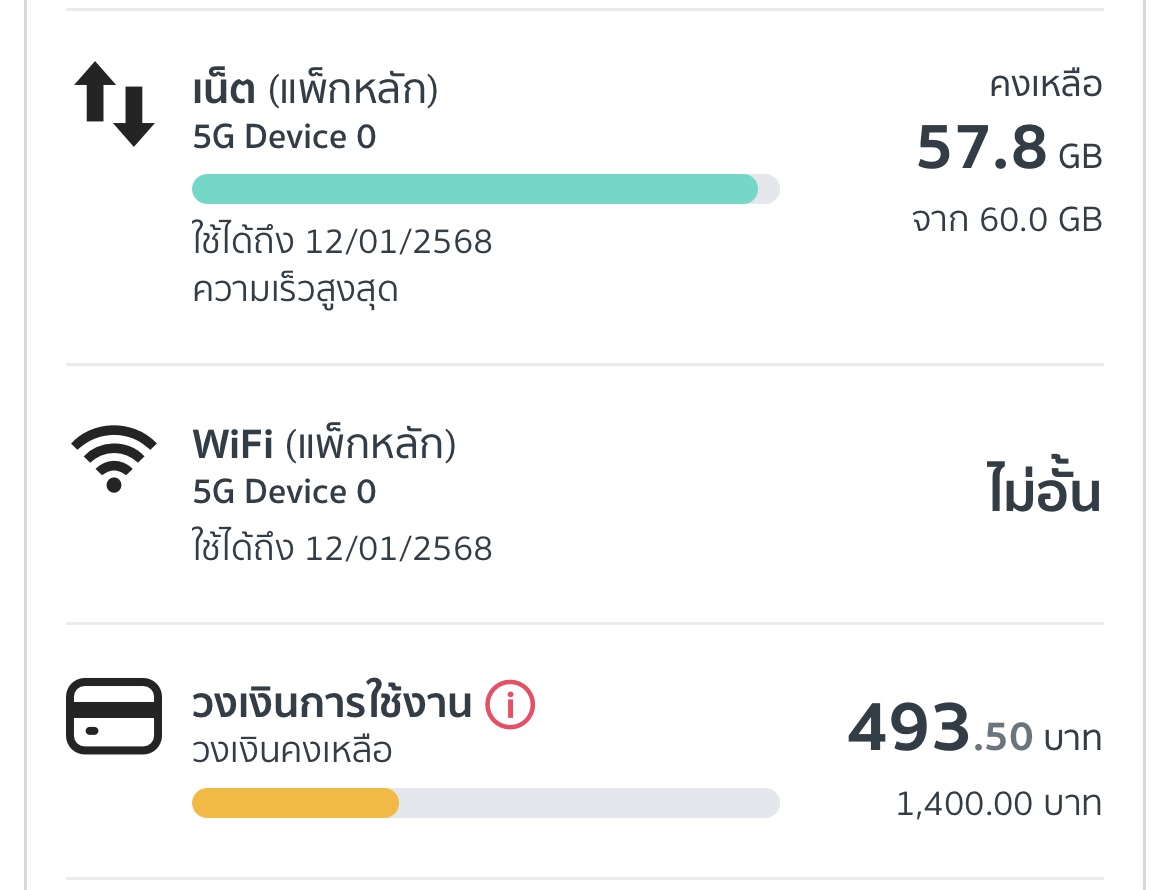Tap the WiFi signal icon

tap(114, 459)
